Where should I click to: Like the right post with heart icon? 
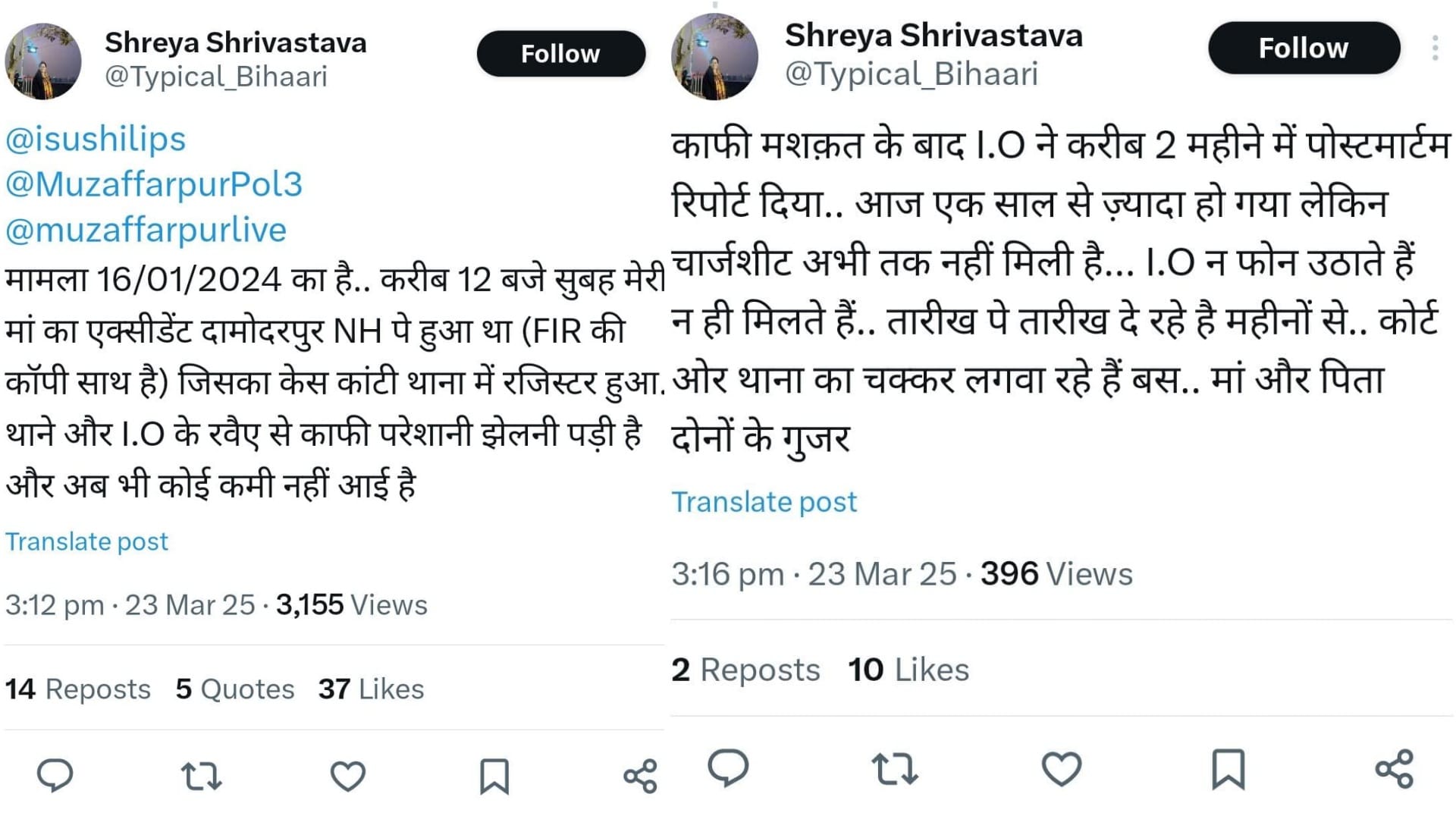pyautogui.click(x=1062, y=769)
